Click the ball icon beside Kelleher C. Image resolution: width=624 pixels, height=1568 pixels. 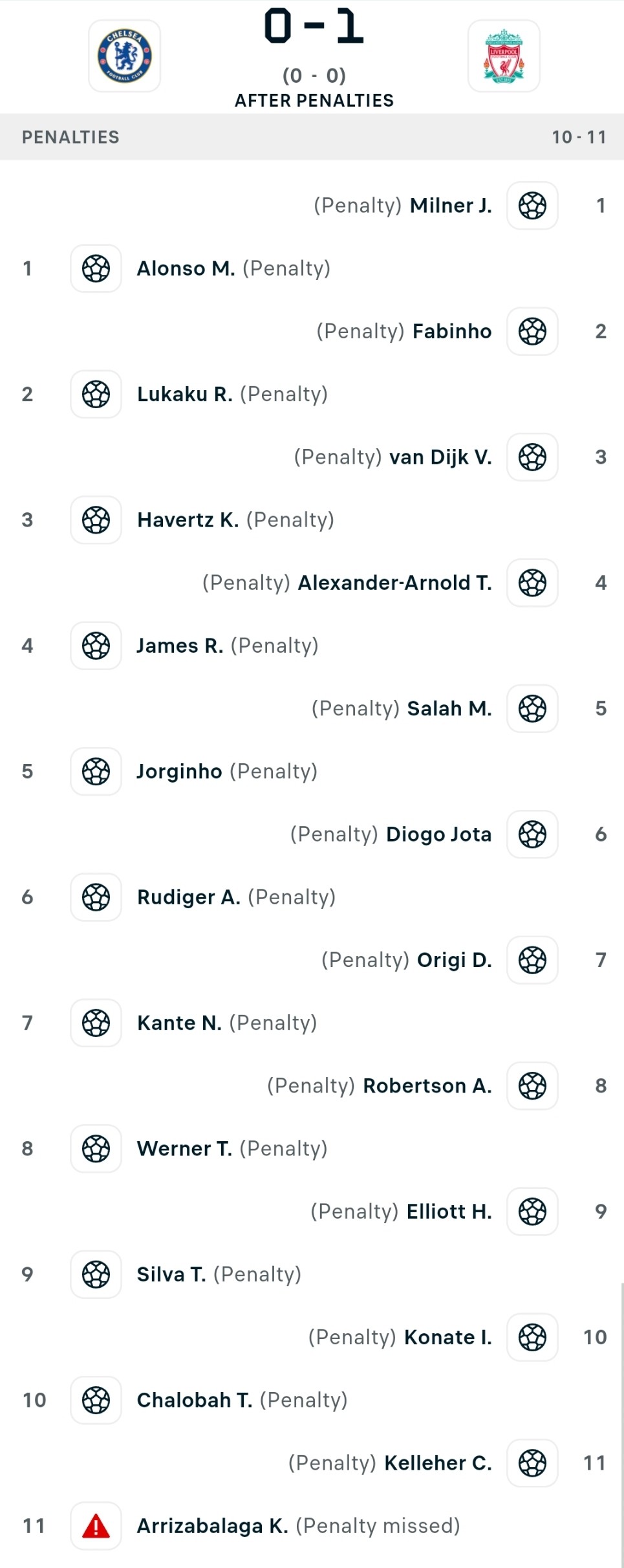pyautogui.click(x=532, y=1463)
